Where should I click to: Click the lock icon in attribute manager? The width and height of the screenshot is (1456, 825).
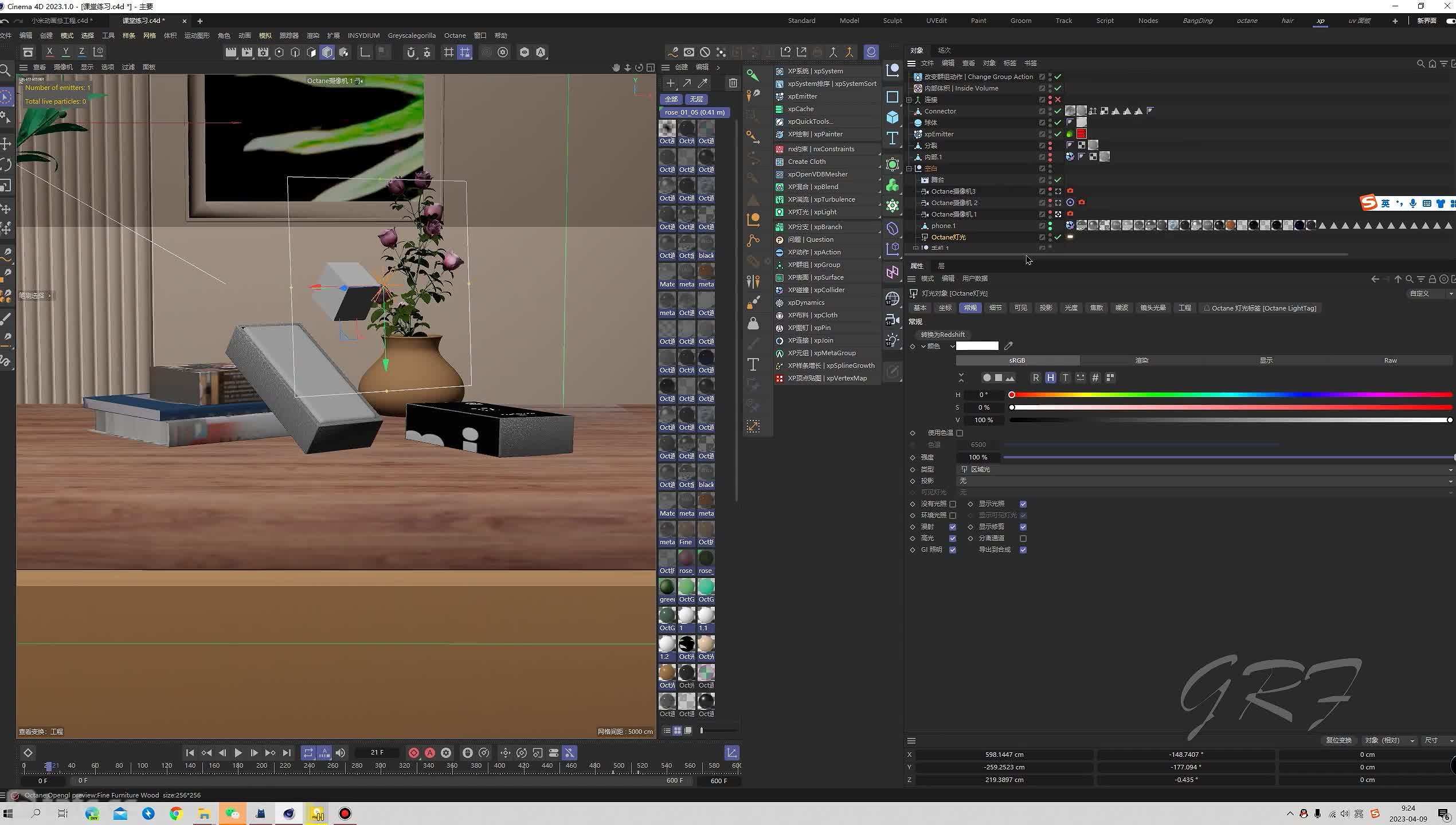1432,279
